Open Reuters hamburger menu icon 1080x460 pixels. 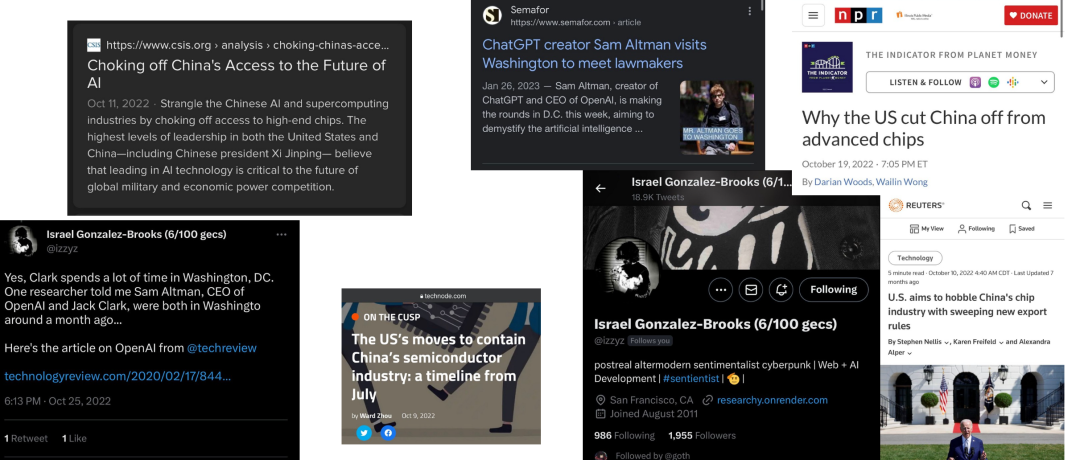pos(1048,205)
